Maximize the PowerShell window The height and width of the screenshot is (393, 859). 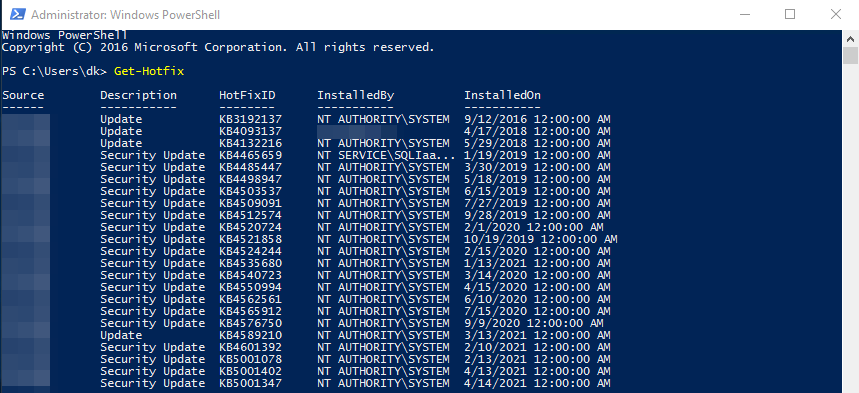tap(789, 14)
